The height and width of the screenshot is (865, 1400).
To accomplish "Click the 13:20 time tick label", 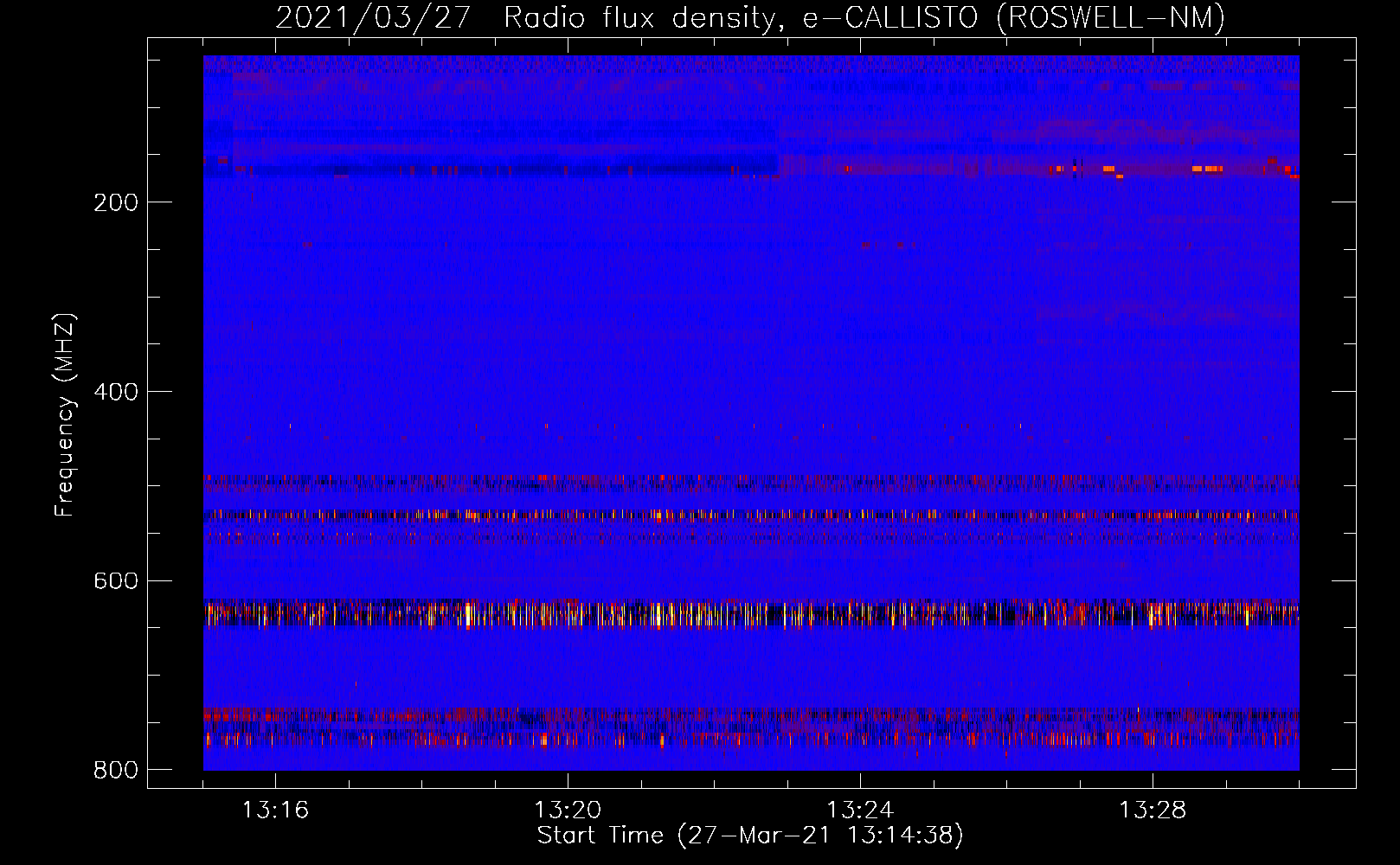I will coord(568,811).
